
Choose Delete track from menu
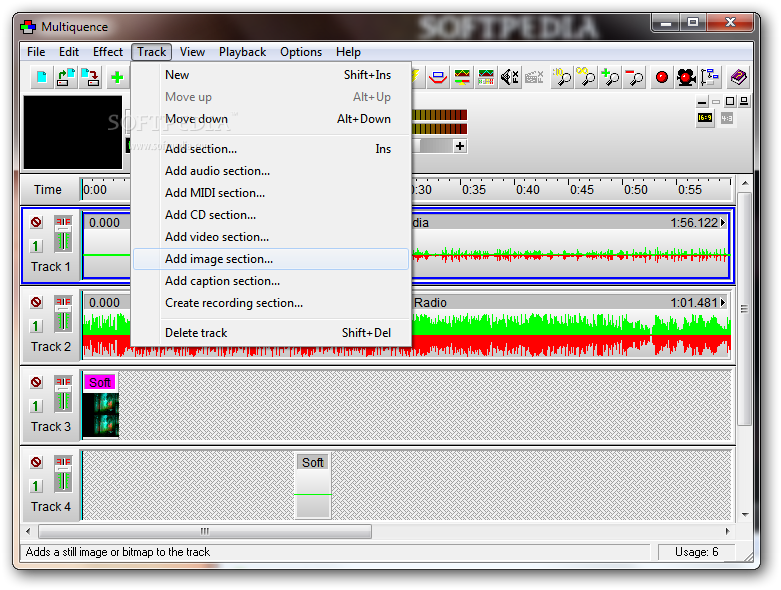[271, 333]
